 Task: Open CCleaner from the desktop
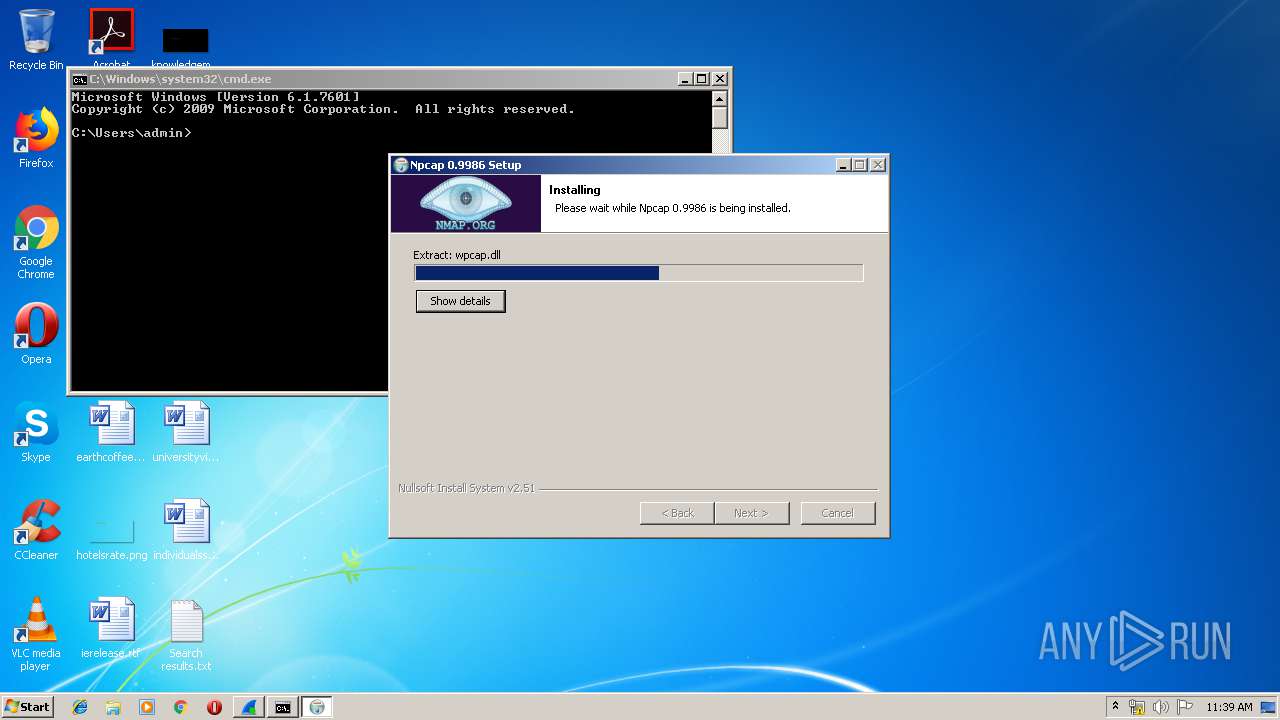coord(36,530)
